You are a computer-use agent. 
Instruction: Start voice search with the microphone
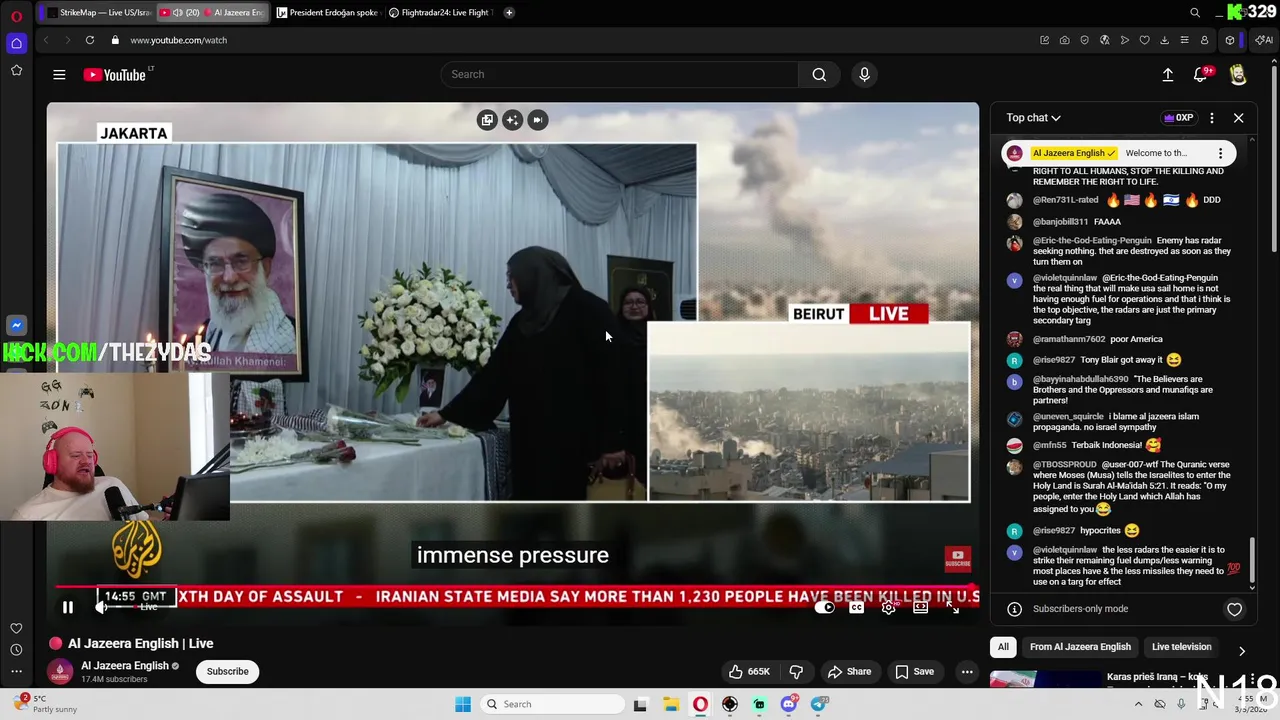(x=865, y=74)
